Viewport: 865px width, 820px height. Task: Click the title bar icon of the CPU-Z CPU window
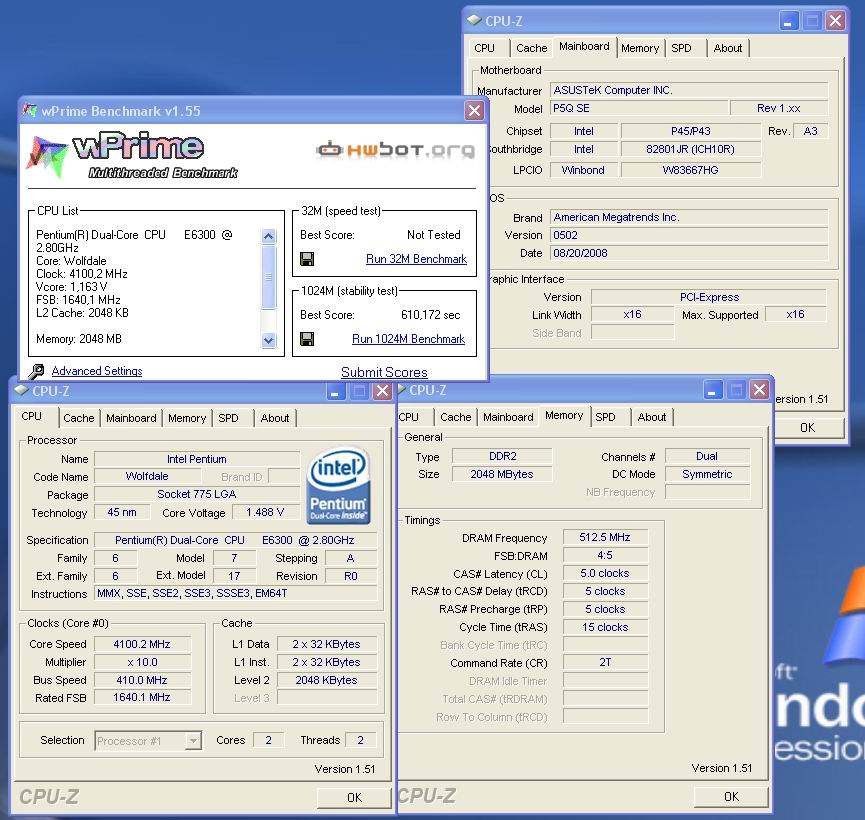pos(22,391)
